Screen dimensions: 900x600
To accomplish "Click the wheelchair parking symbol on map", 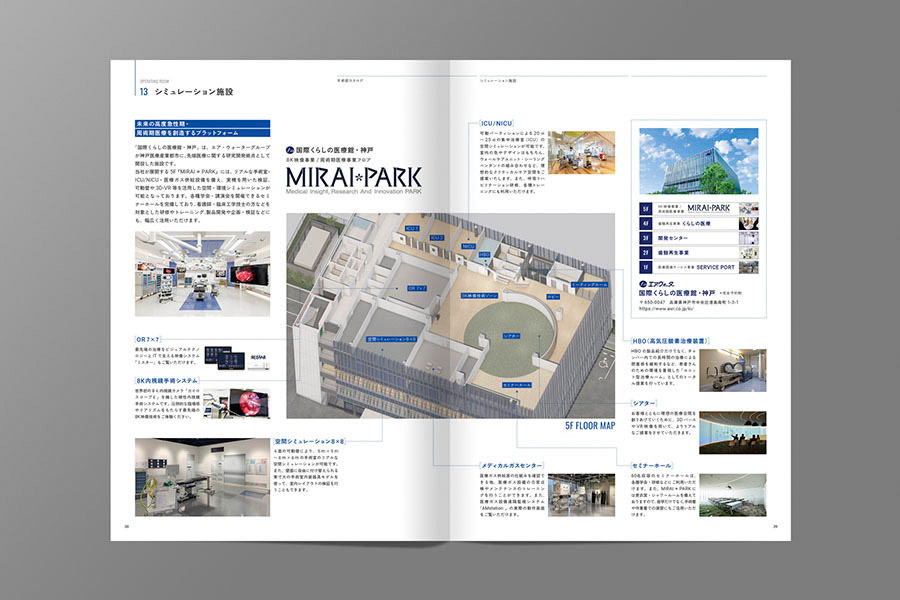I will click(603, 363).
